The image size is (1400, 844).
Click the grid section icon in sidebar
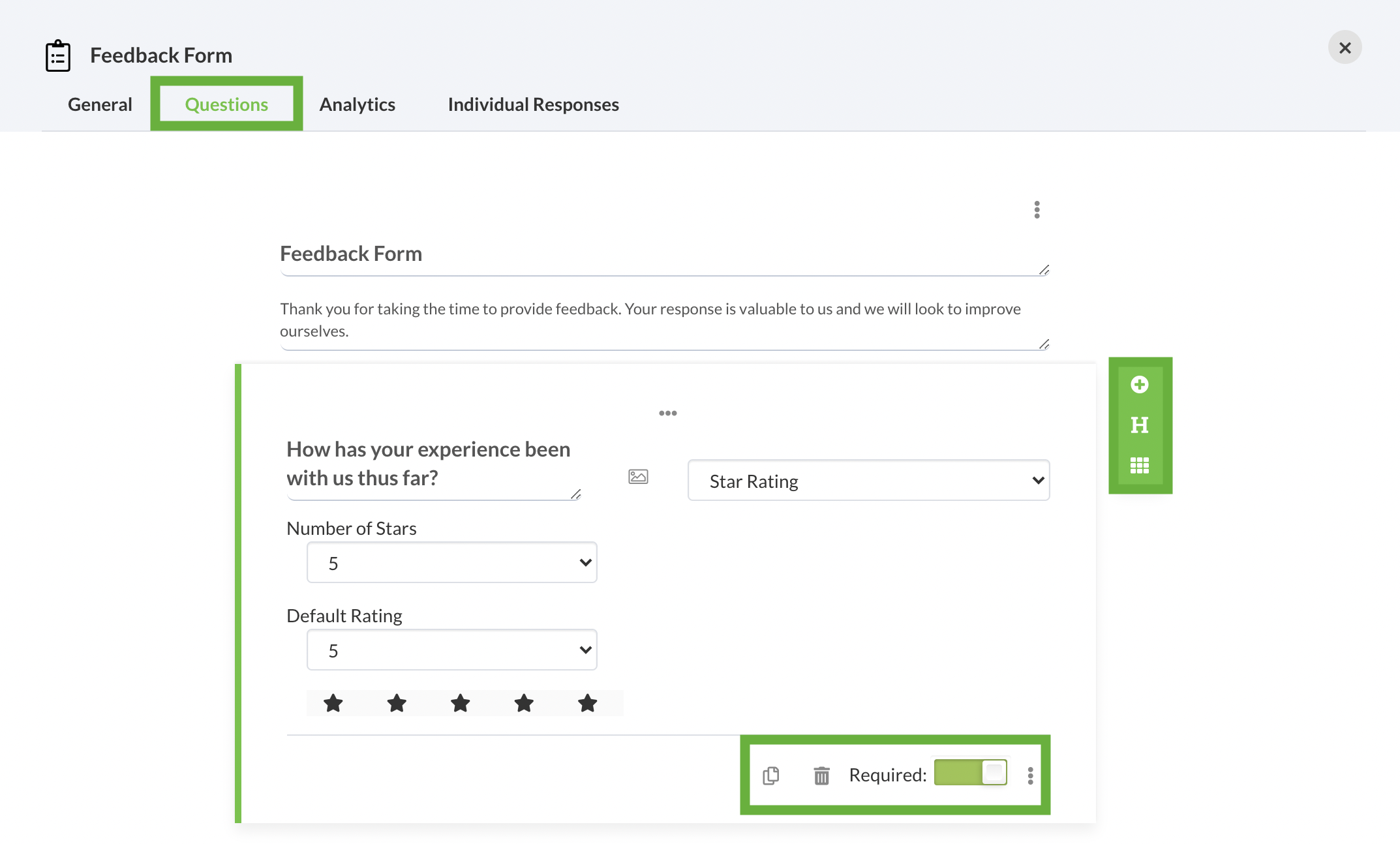1139,465
